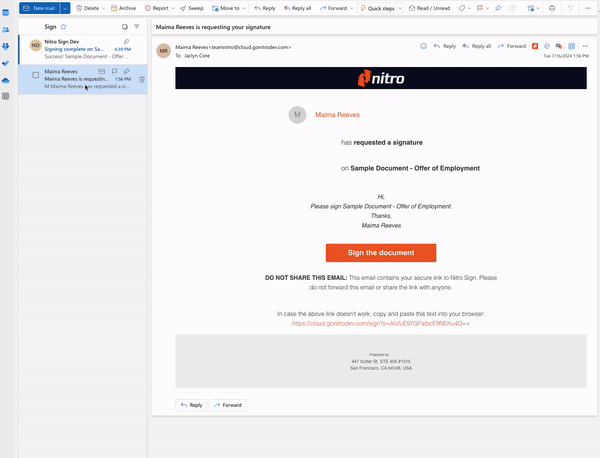The image size is (600, 458).
Task: Select Sweep in the toolbar
Action: 190,7
